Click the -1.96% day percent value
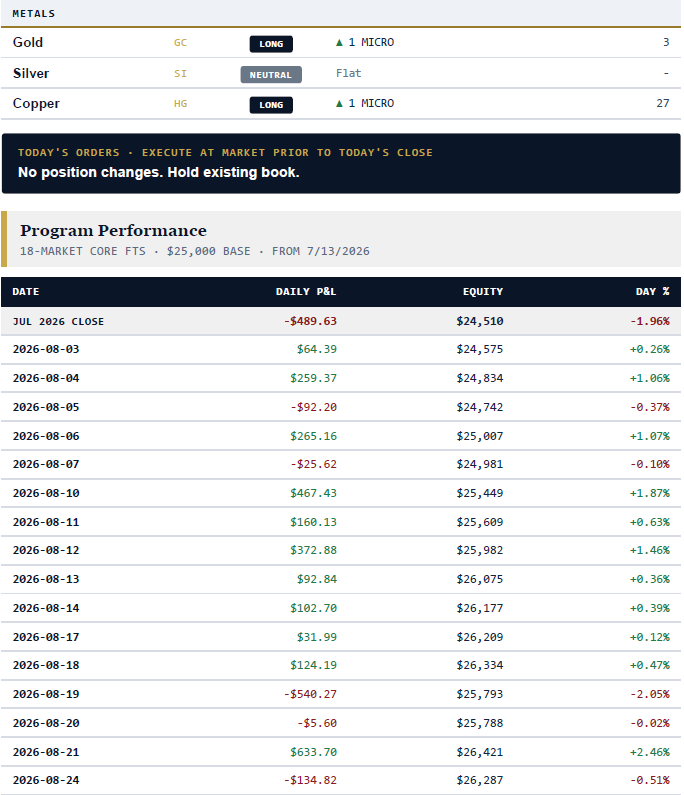Image resolution: width=684 pixels, height=795 pixels. (x=650, y=321)
